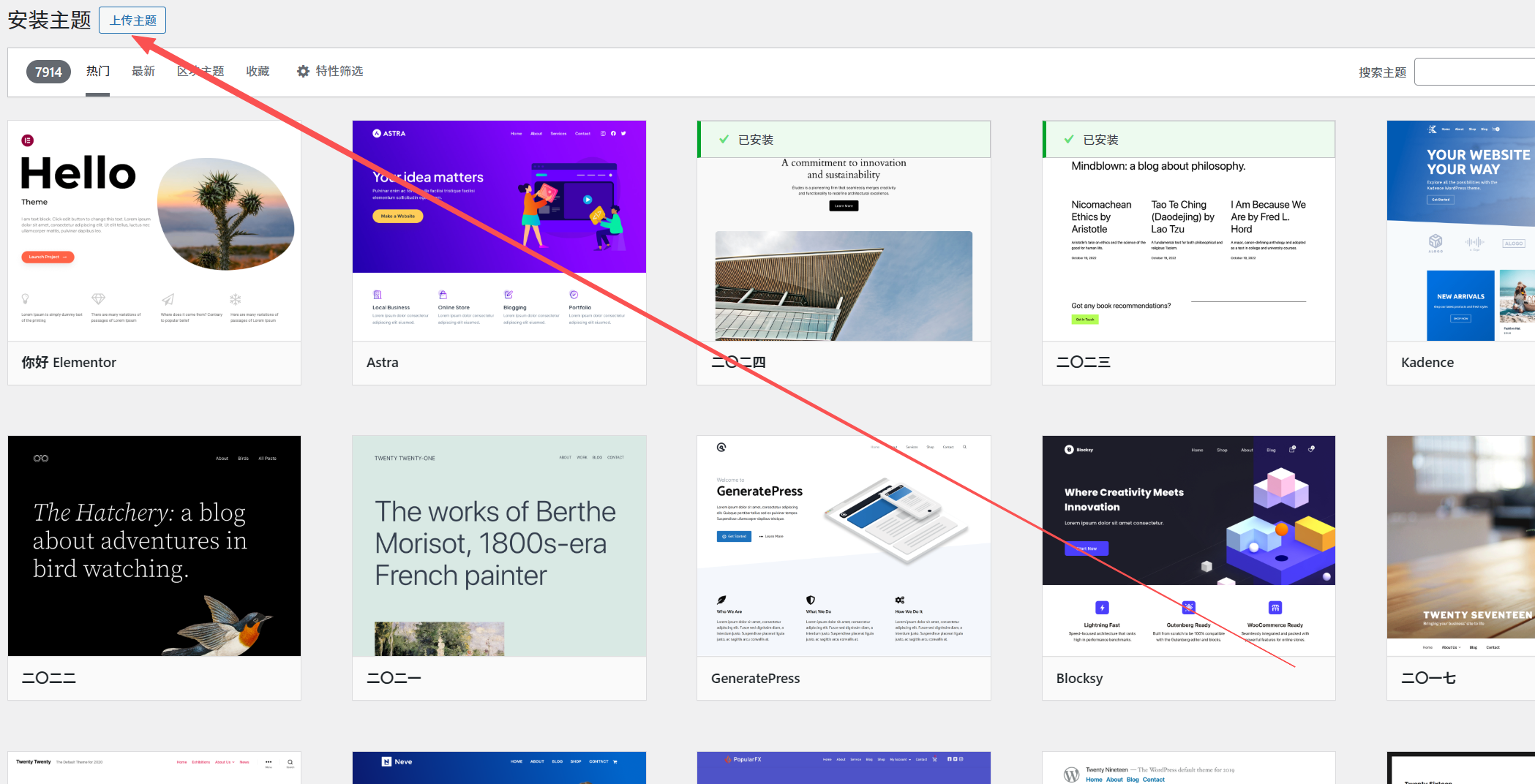Click the GeneratePress logo icon in preview
1535x784 pixels.
pos(721,447)
